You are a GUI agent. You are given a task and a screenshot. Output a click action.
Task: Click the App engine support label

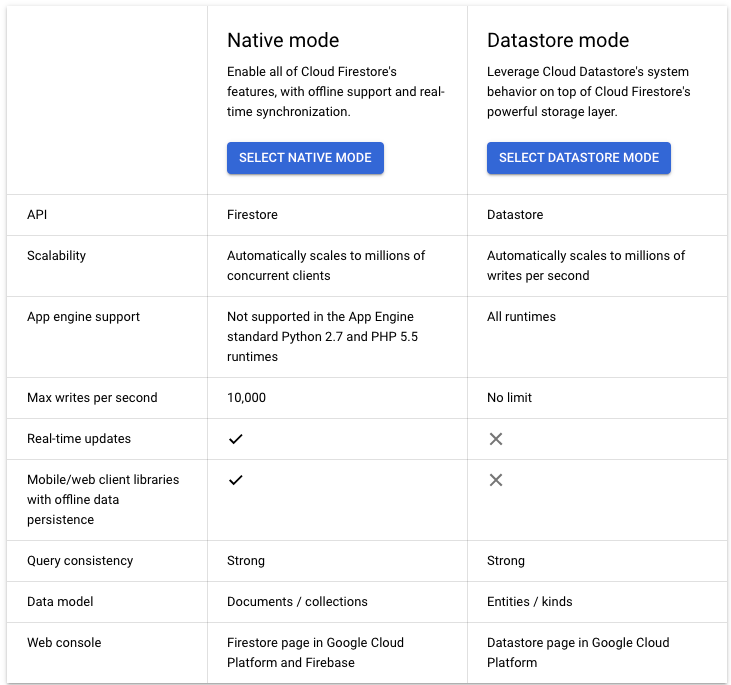pos(83,317)
